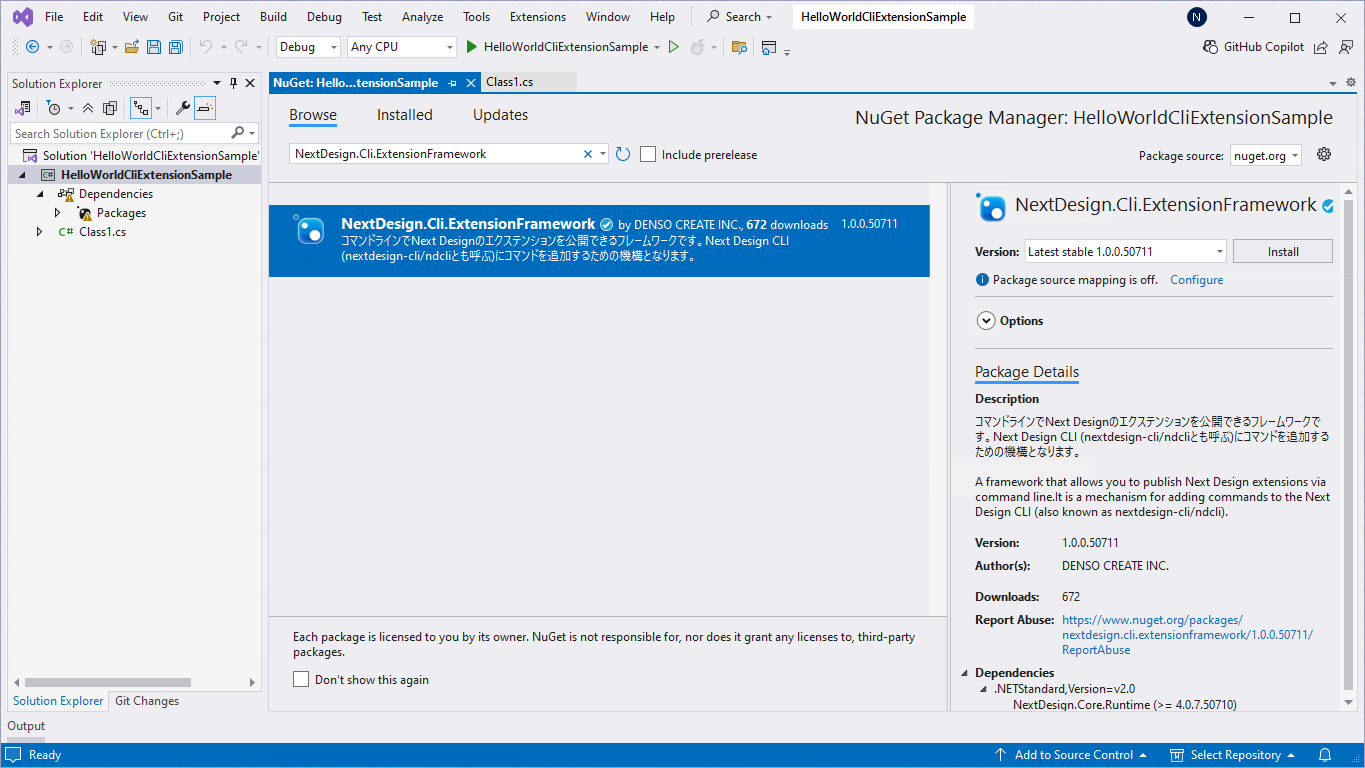Click the Open File folder icon
Image resolution: width=1365 pixels, height=768 pixels.
pos(131,47)
